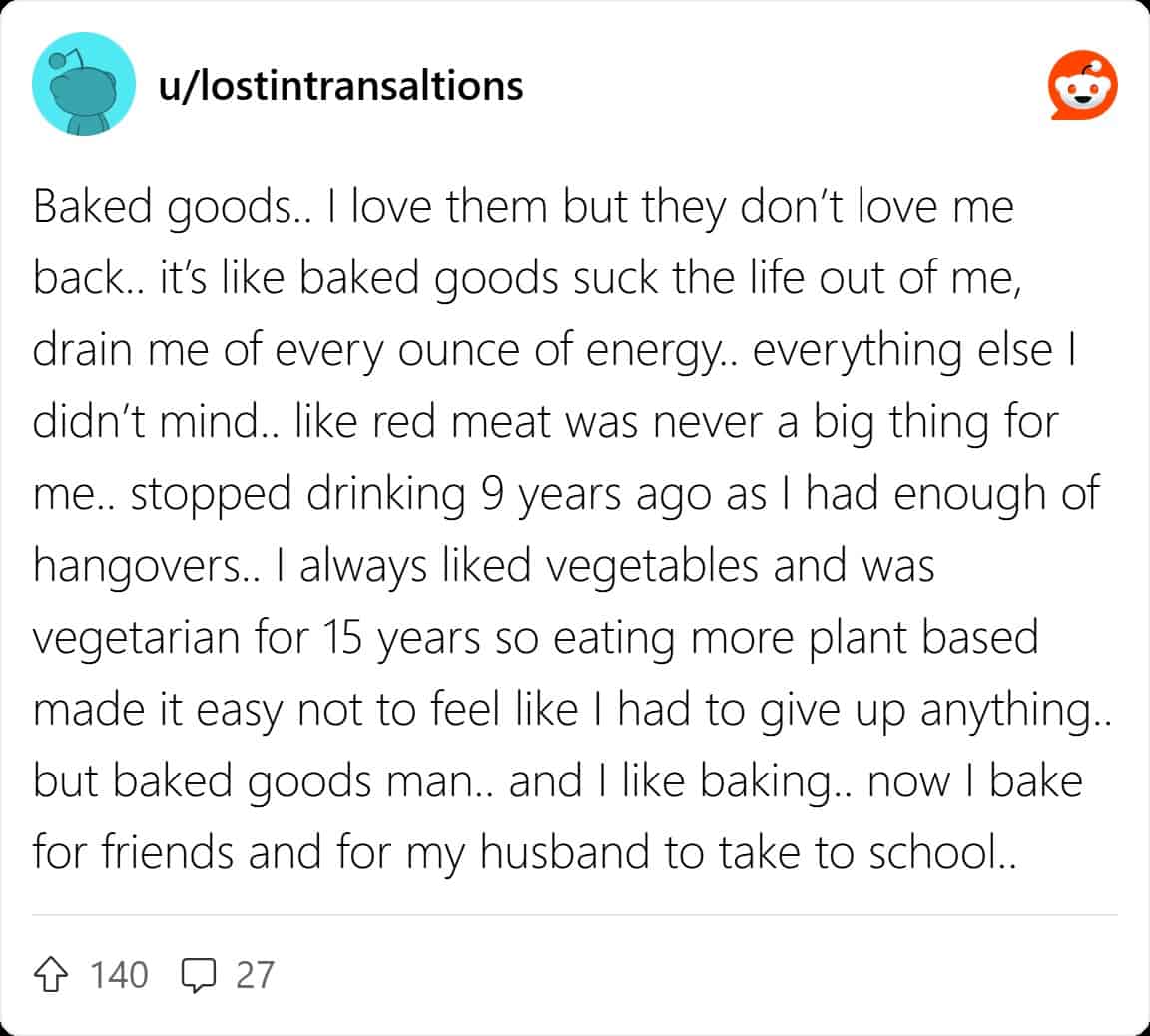The width and height of the screenshot is (1150, 1036).
Task: Click the line starting "me.. stopped drinking 9 years"
Action: [565, 495]
